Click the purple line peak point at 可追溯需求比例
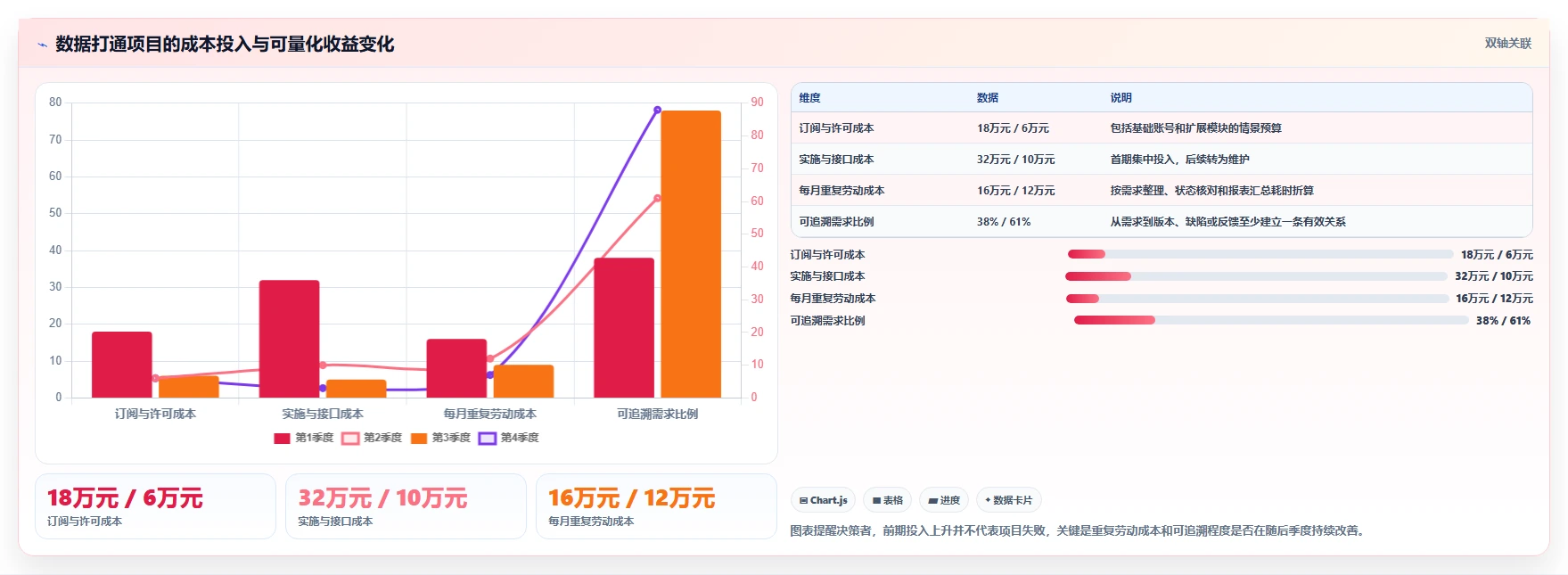Viewport: 1568px width, 575px height. [x=657, y=111]
